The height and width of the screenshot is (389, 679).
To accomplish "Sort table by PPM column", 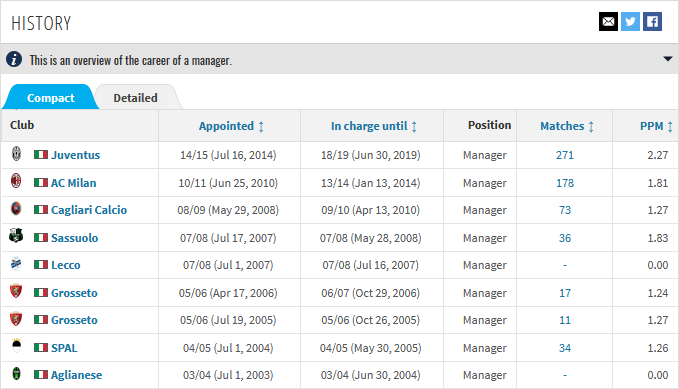I will click(x=656, y=126).
